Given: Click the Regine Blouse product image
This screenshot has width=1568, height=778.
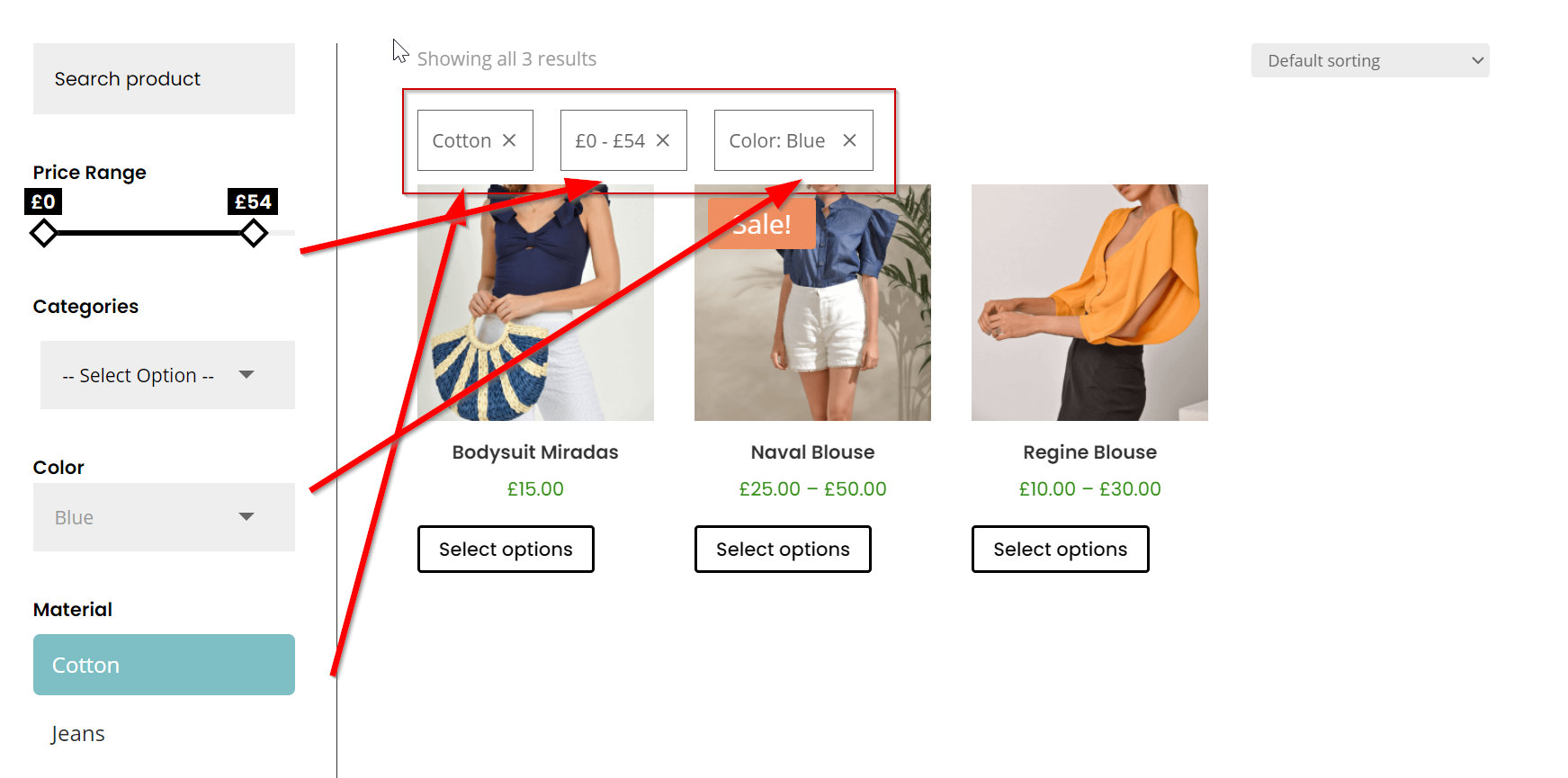Looking at the screenshot, I should click(1089, 302).
